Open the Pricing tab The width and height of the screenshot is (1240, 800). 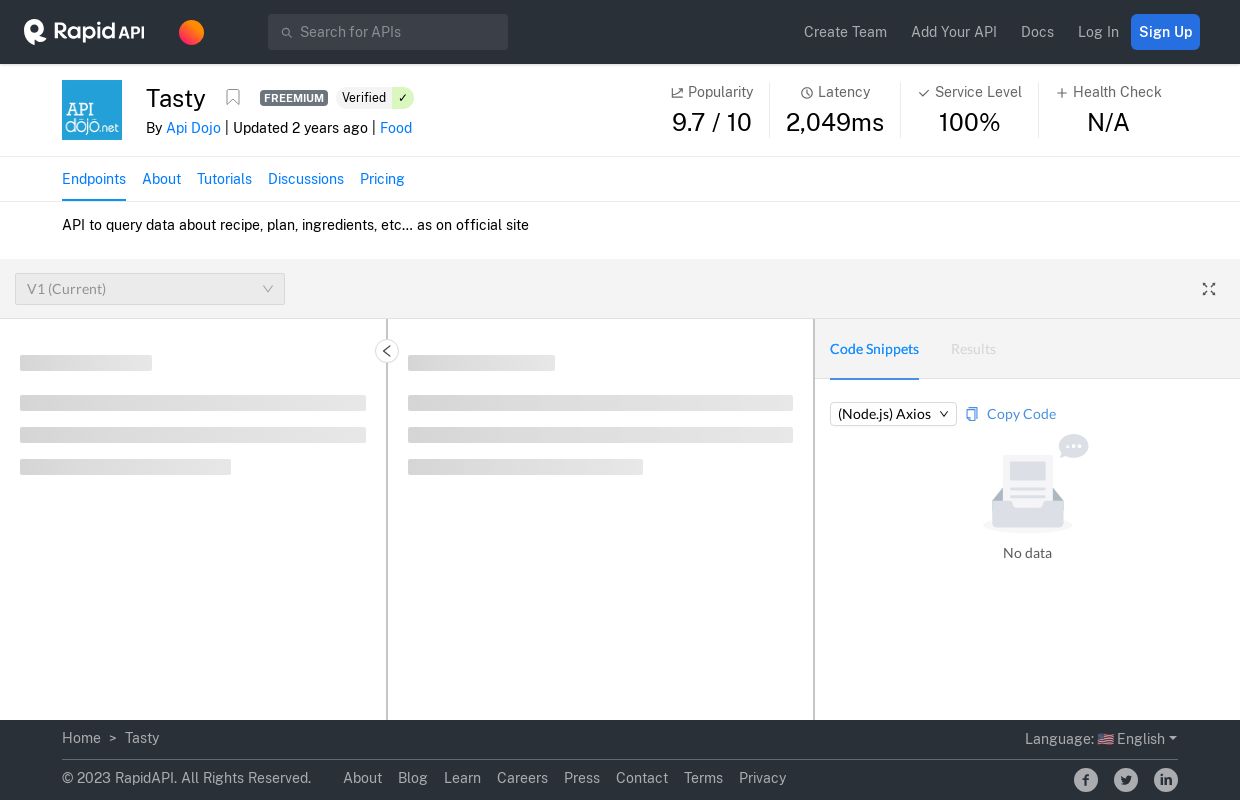point(382,179)
